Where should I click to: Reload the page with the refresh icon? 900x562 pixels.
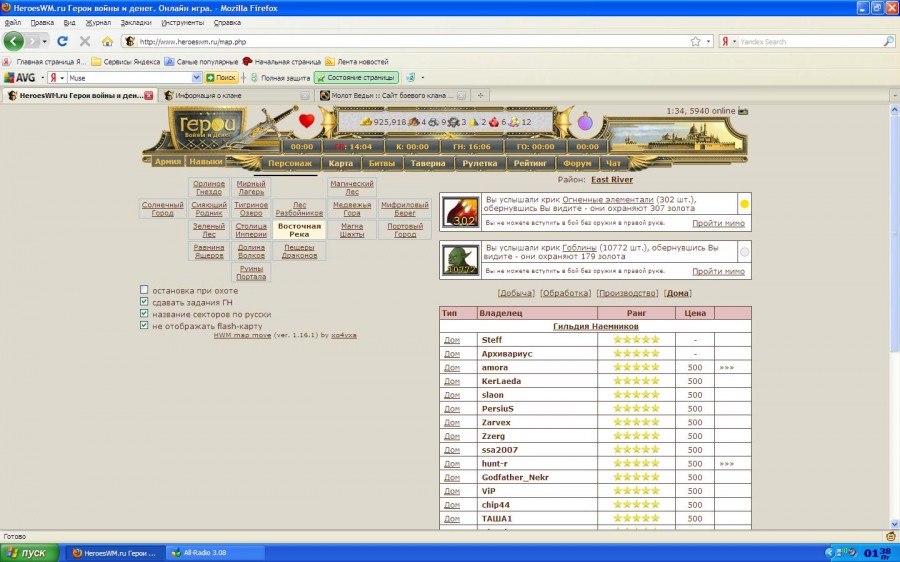pyautogui.click(x=63, y=41)
